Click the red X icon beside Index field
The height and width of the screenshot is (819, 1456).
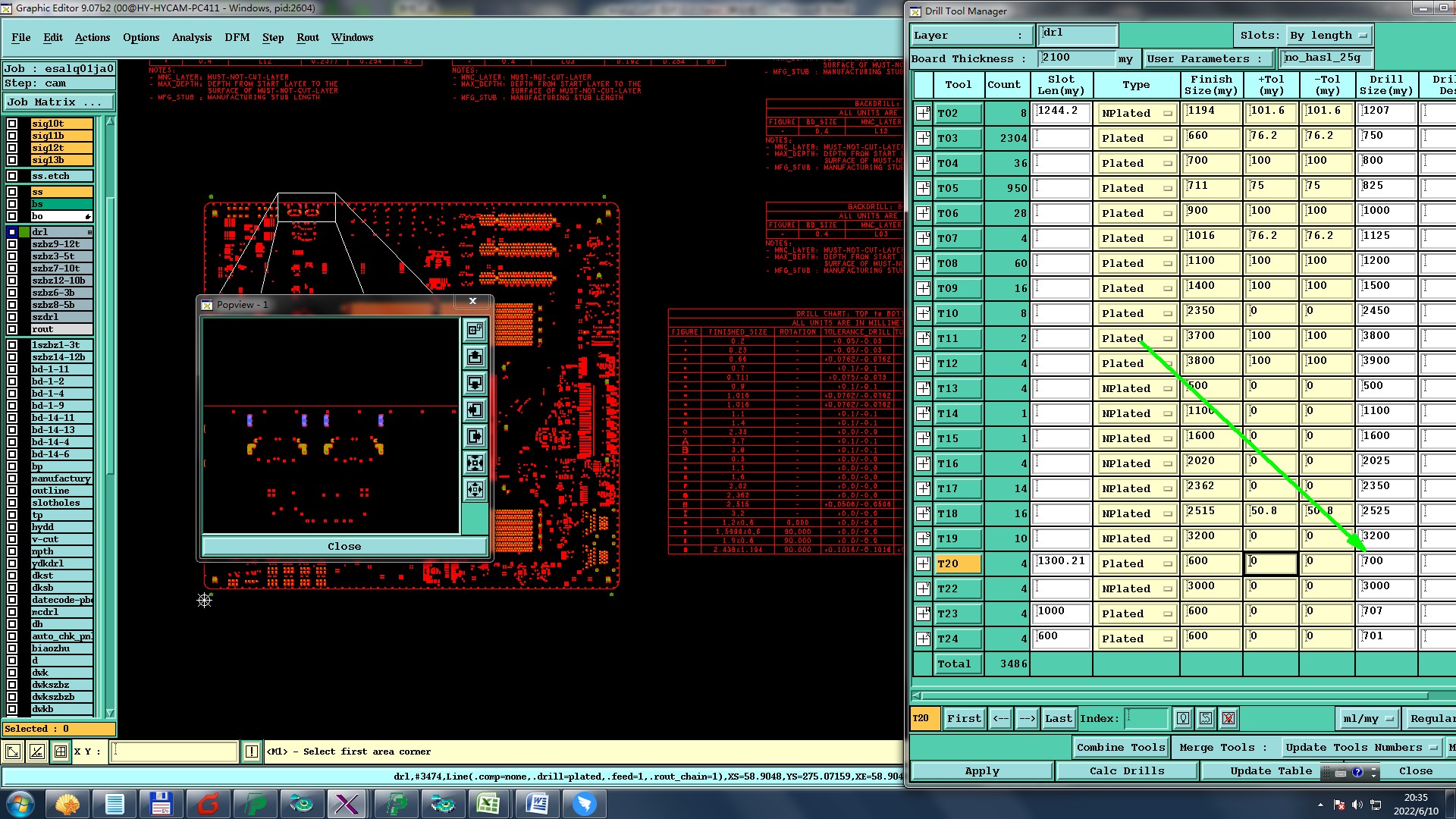coord(1228,718)
